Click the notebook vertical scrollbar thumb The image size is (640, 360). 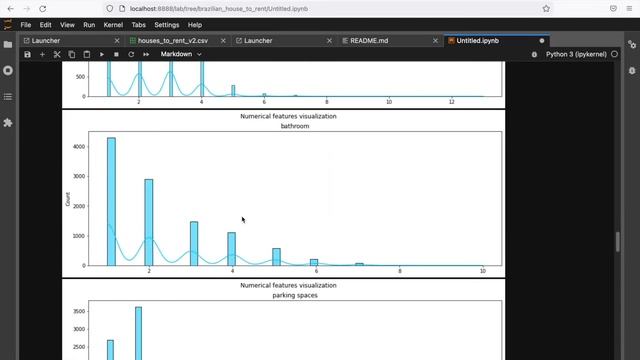point(618,242)
